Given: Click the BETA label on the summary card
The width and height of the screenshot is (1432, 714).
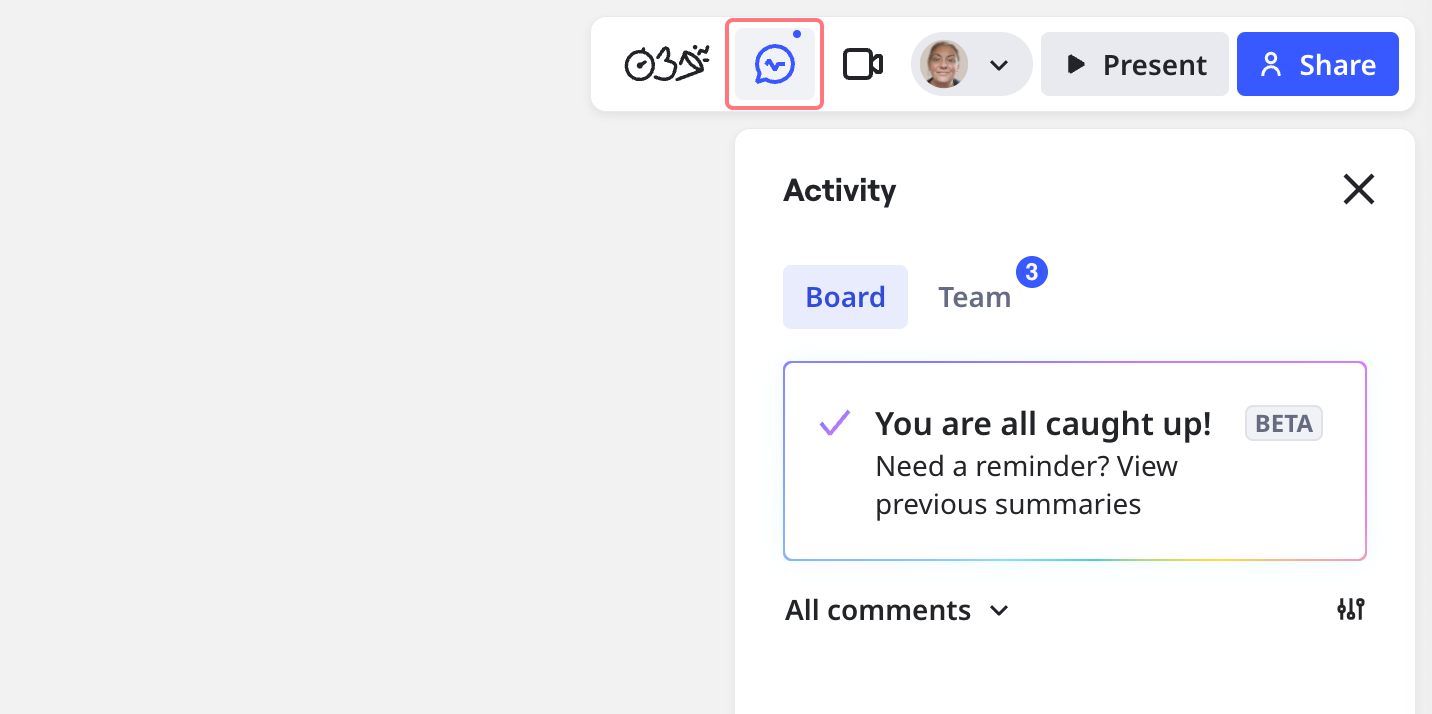Looking at the screenshot, I should (1283, 423).
